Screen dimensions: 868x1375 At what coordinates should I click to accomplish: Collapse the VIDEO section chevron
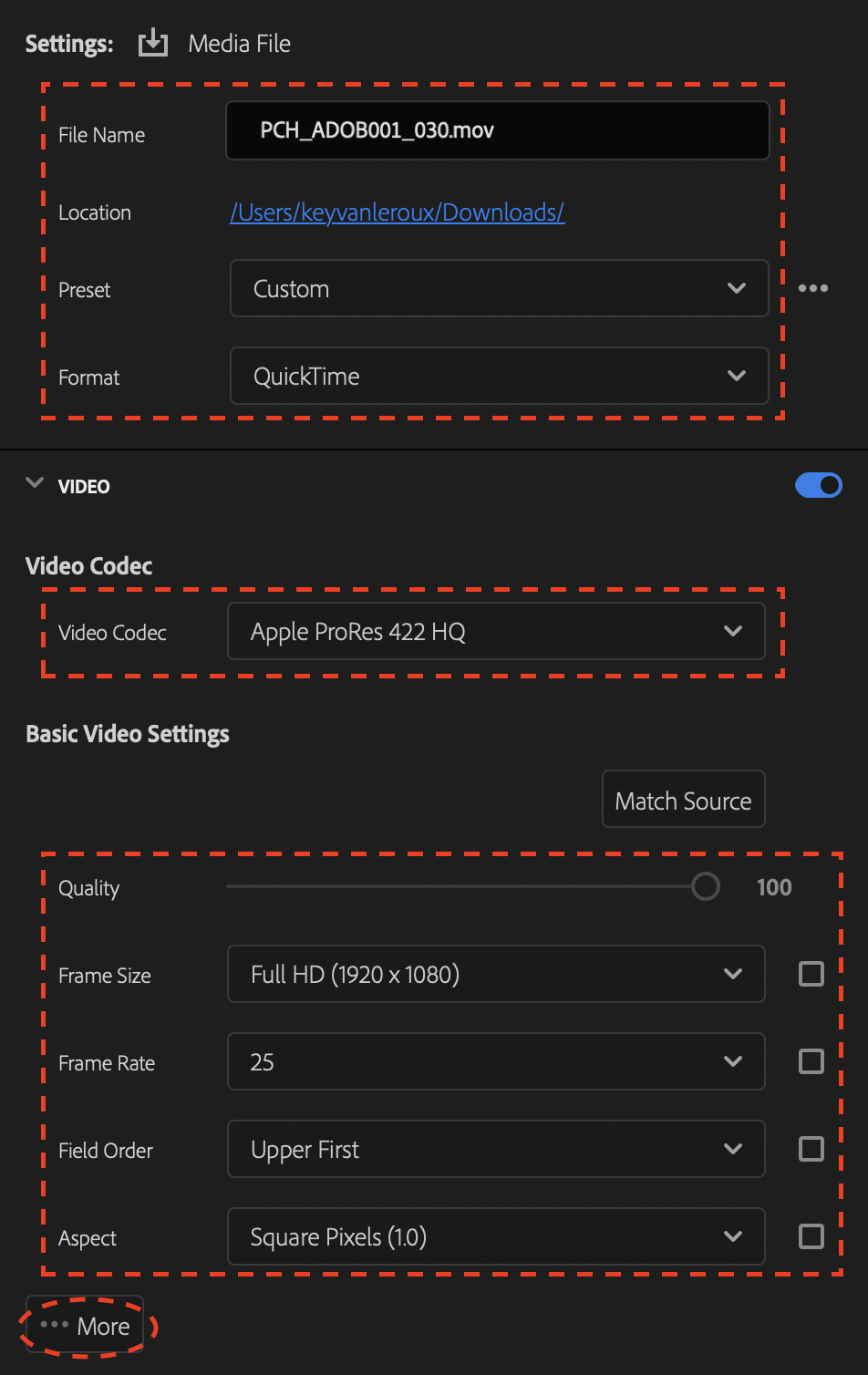click(x=35, y=485)
